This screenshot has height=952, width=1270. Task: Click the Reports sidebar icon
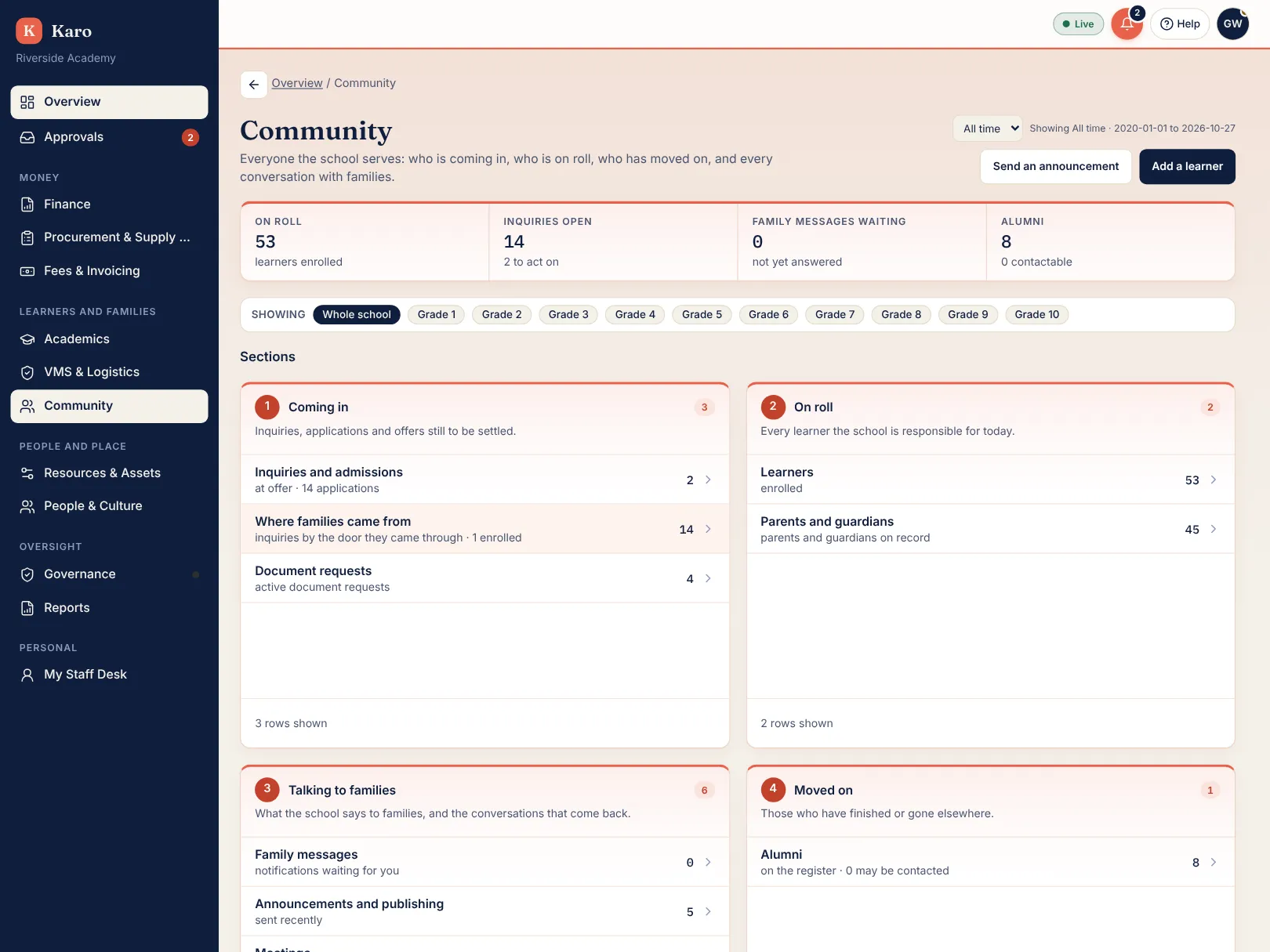point(27,608)
